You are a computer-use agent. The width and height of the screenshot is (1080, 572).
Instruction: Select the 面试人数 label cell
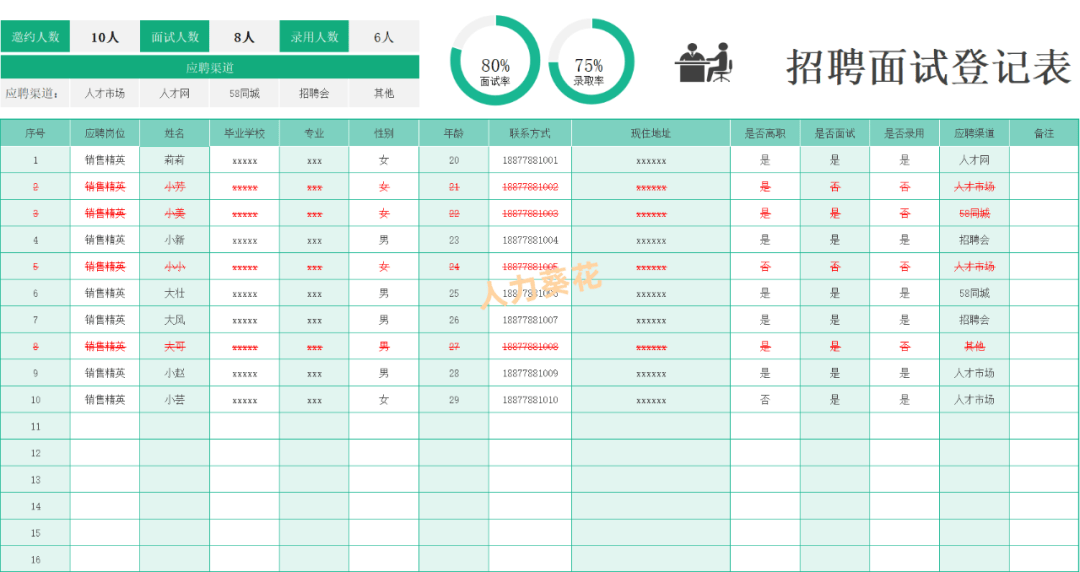pos(175,37)
